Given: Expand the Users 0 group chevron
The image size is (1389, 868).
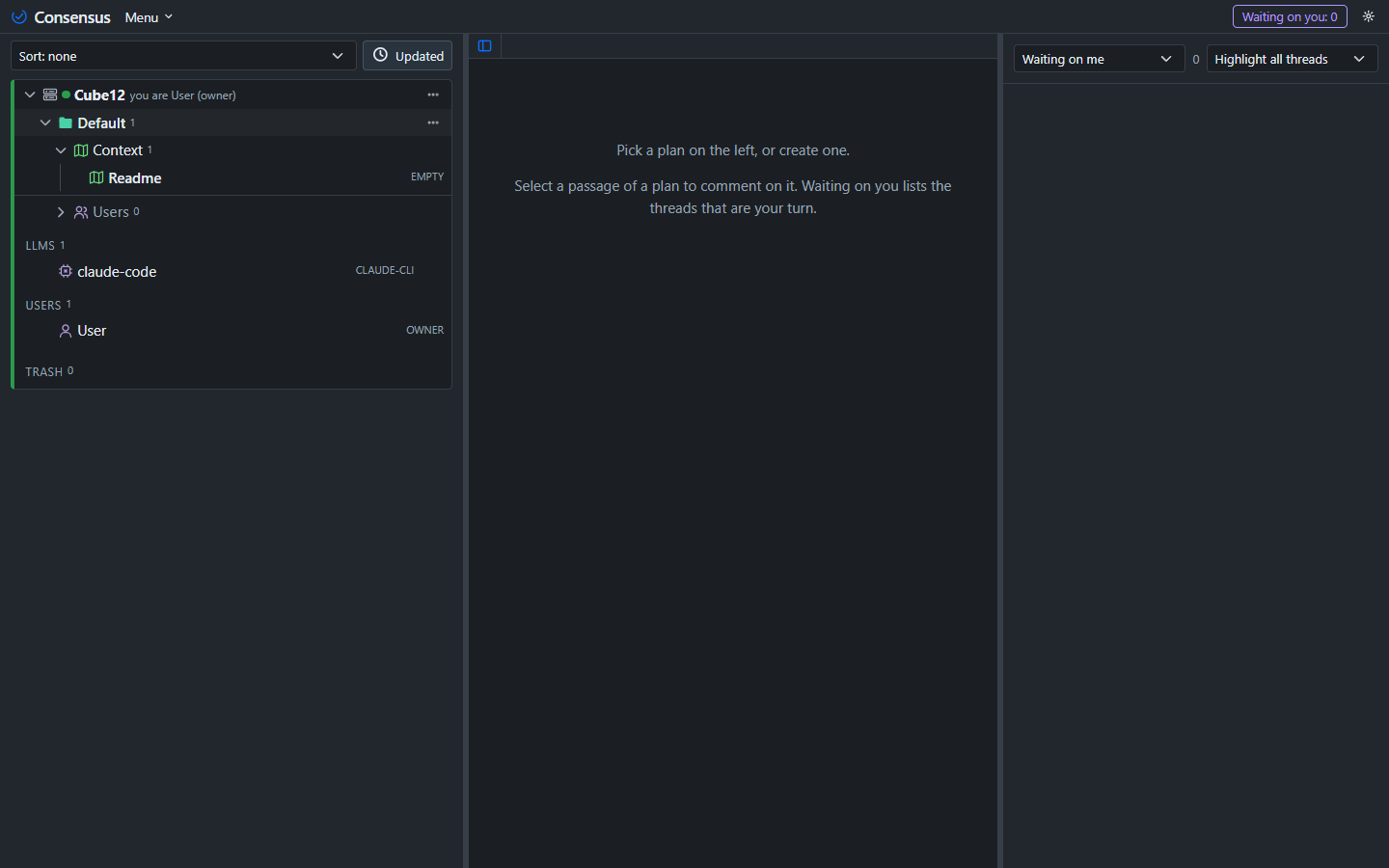Looking at the screenshot, I should [61, 212].
